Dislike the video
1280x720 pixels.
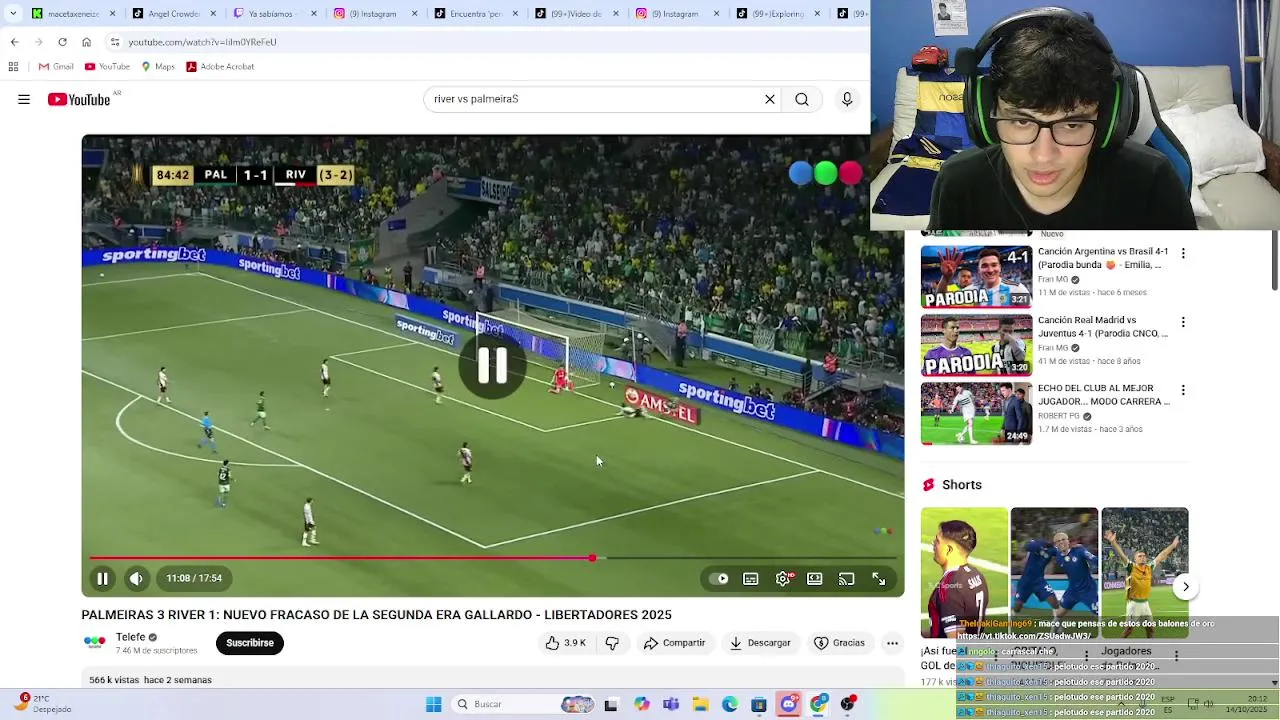(x=612, y=643)
